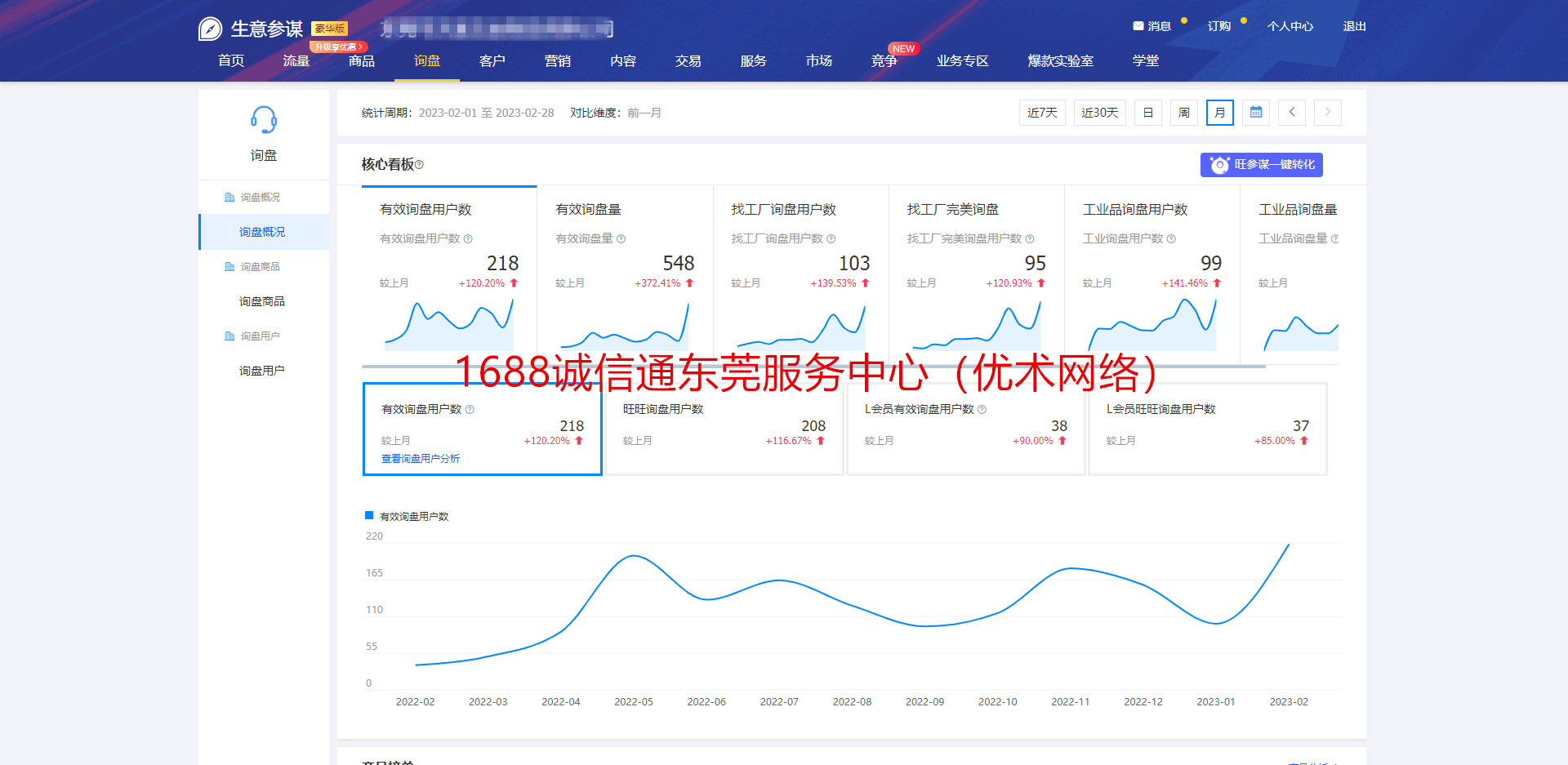Click the headset 询盘 sidebar icon

(263, 120)
